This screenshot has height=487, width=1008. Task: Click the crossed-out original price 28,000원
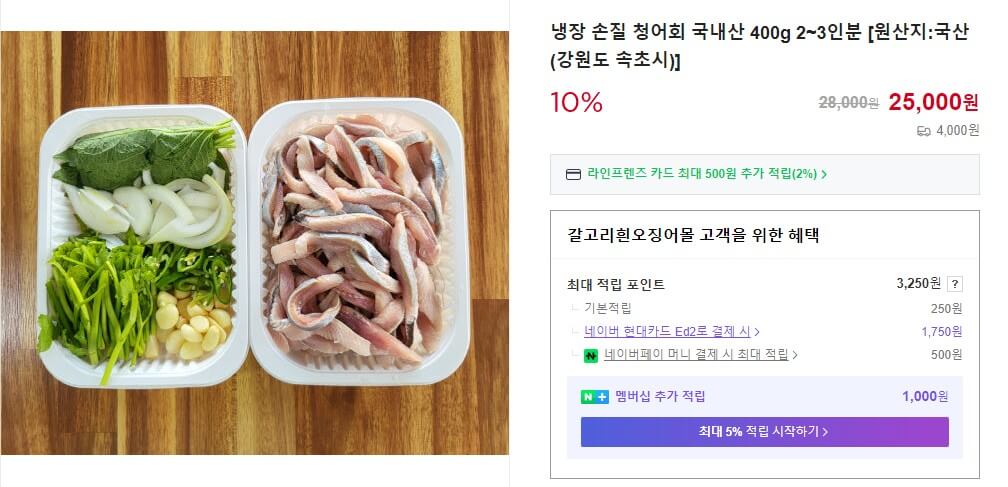848,103
